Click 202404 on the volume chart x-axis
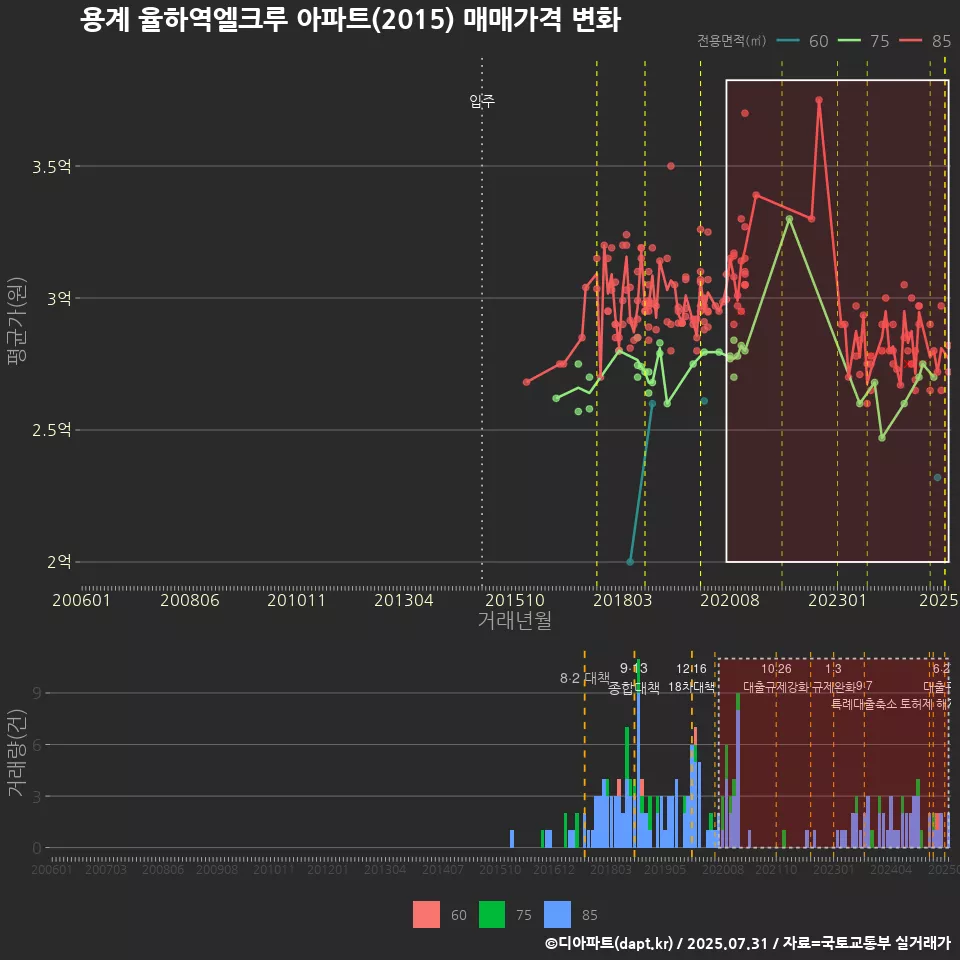The width and height of the screenshot is (960, 960). pyautogui.click(x=891, y=869)
